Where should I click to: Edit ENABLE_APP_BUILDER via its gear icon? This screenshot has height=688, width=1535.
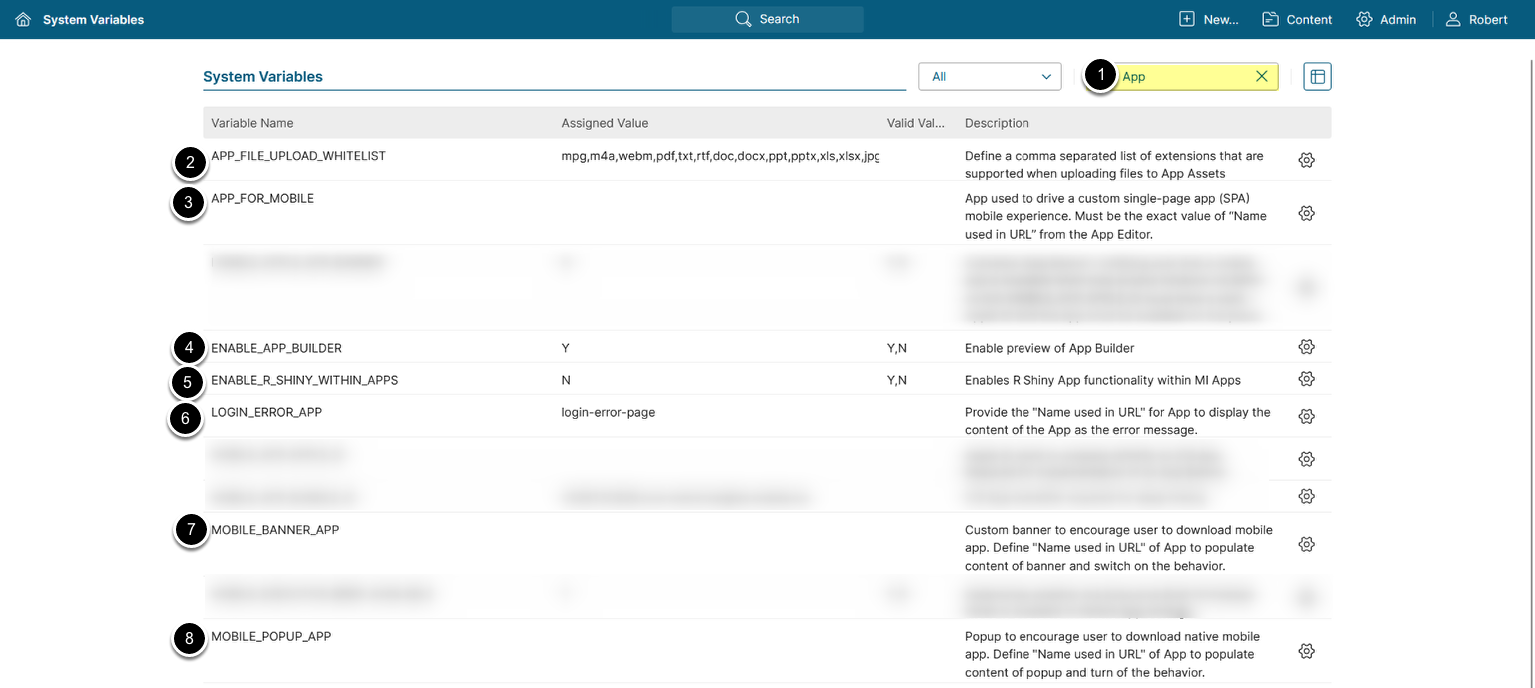coord(1306,347)
